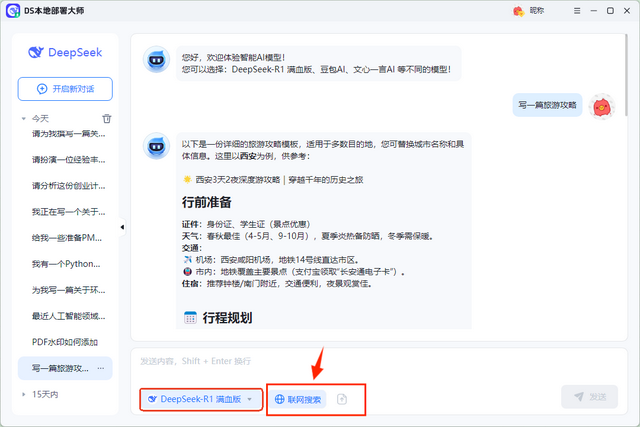The width and height of the screenshot is (640, 427).
Task: Click the metro icon beside 市内
Action: pyautogui.click(x=187, y=271)
